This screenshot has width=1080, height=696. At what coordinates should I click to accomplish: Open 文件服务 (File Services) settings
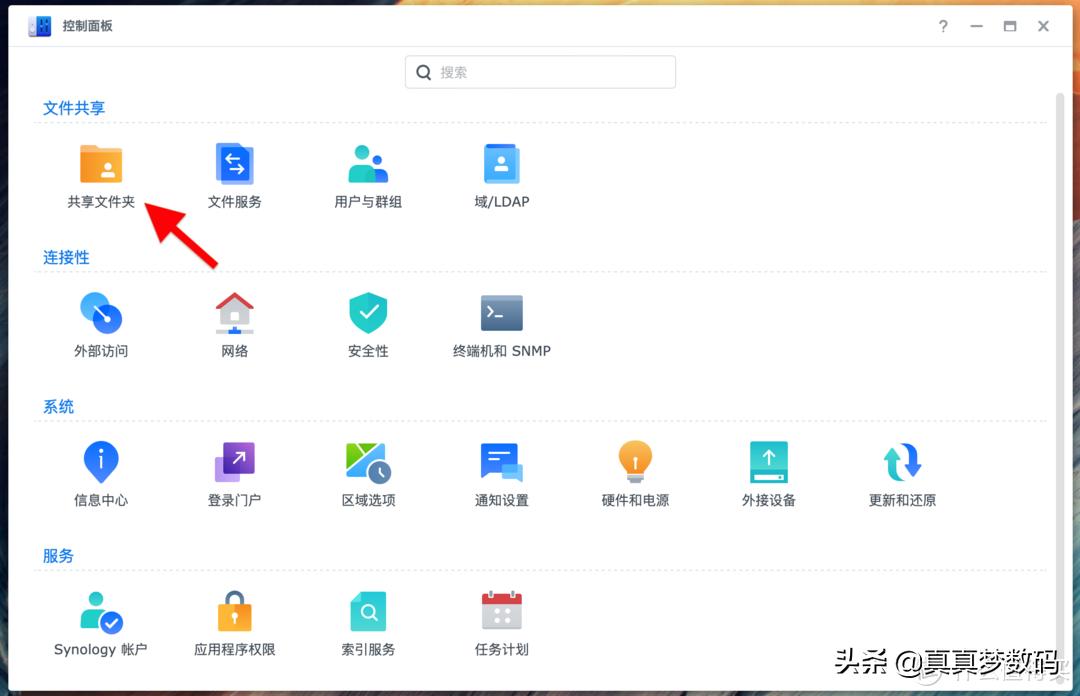click(x=234, y=172)
